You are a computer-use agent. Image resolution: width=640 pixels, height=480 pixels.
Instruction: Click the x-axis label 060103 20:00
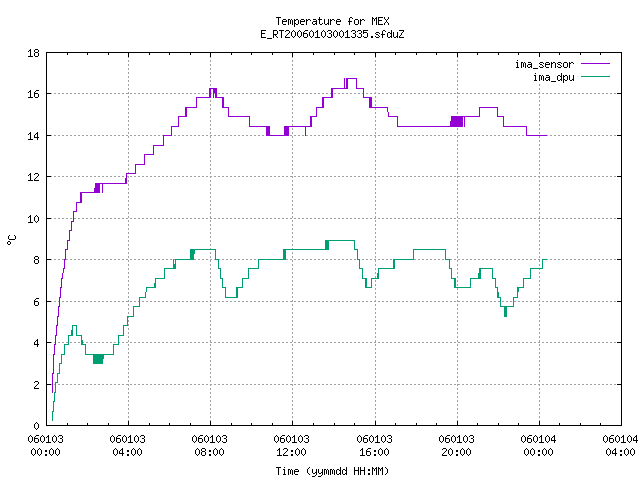[456, 446]
